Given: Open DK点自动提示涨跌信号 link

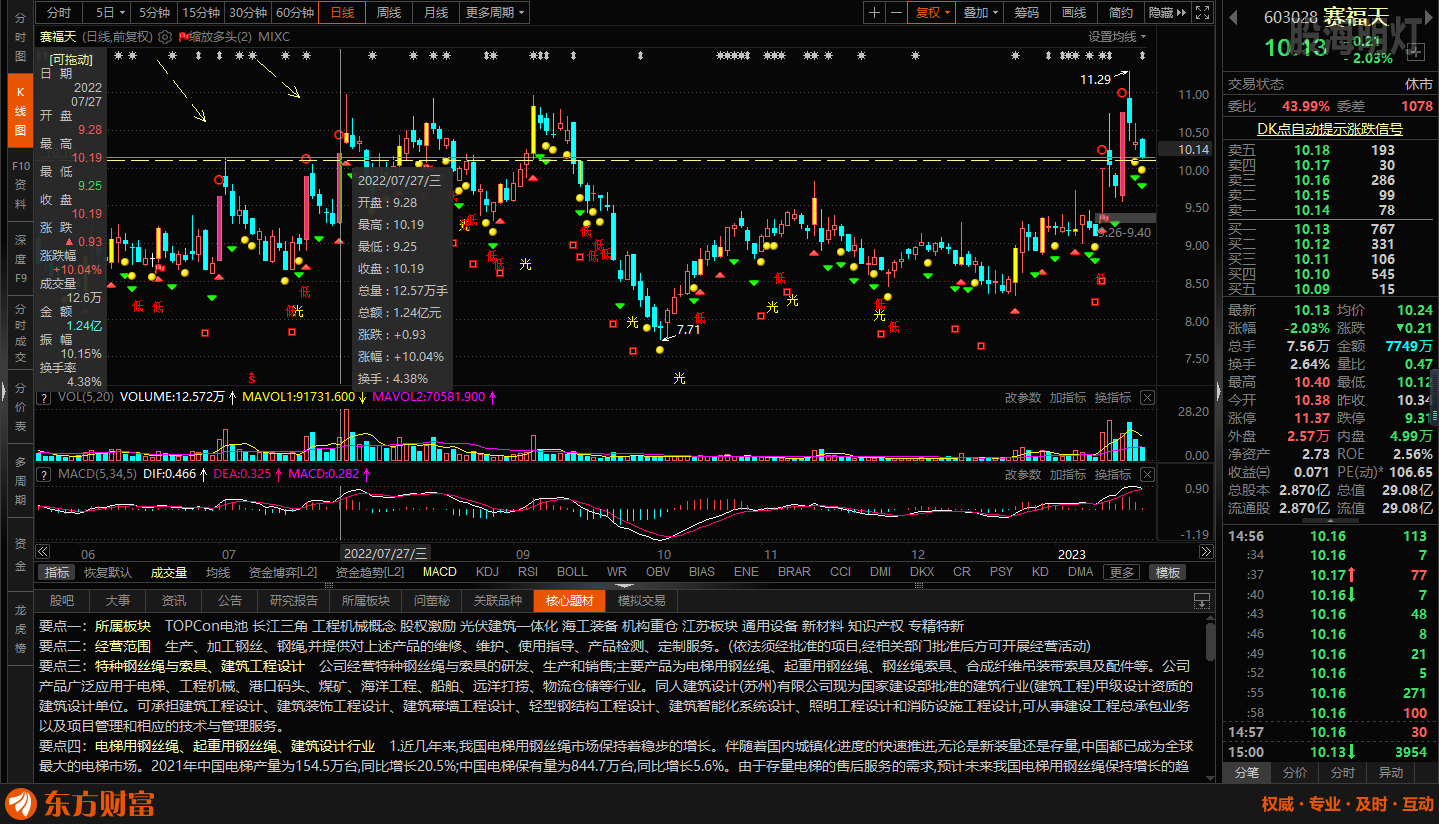Looking at the screenshot, I should click(1329, 129).
